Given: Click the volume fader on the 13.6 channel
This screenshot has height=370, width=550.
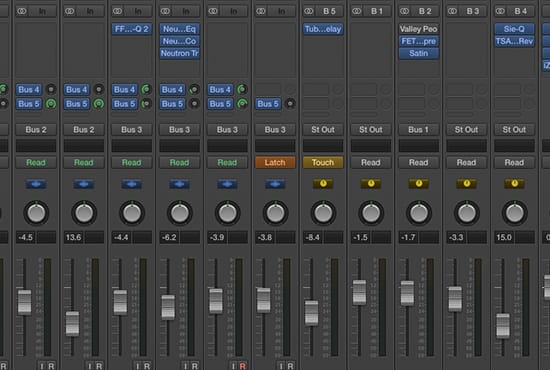Looking at the screenshot, I should tap(72, 324).
